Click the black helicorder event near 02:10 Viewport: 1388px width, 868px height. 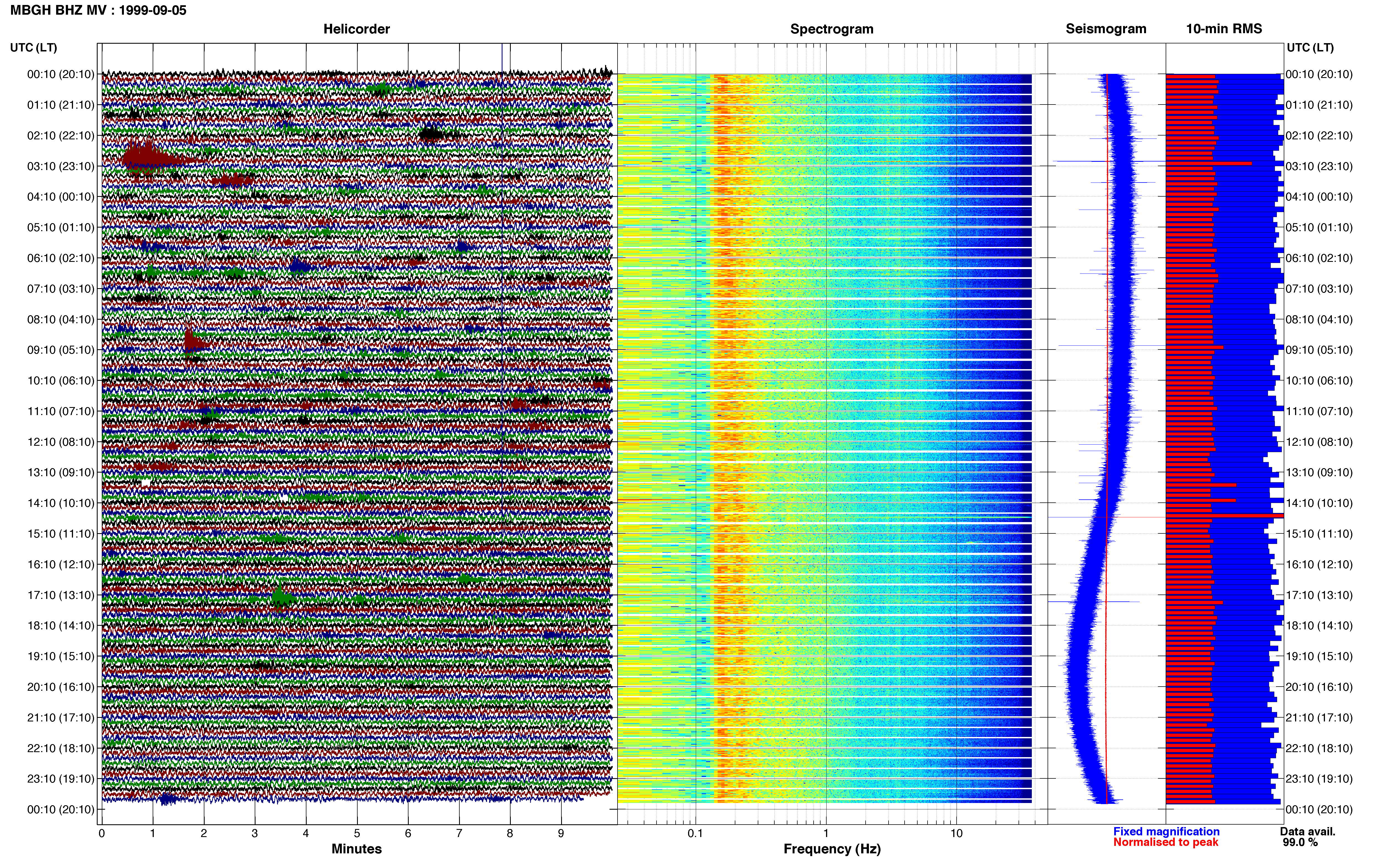pyautogui.click(x=432, y=134)
